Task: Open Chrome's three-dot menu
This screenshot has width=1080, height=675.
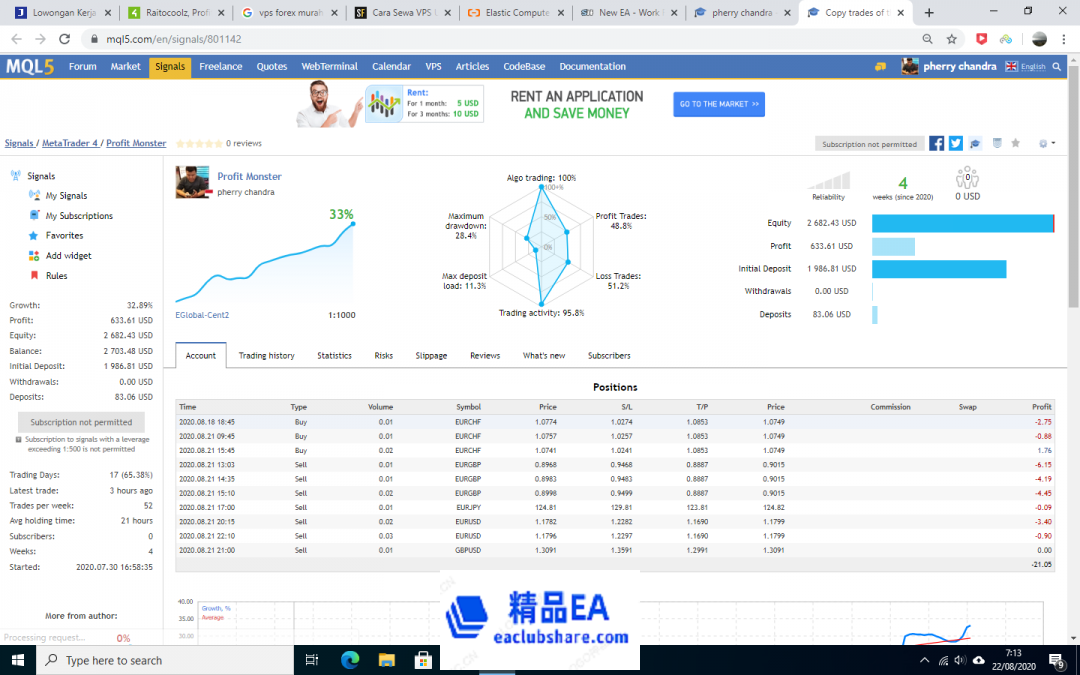Action: coord(1064,39)
